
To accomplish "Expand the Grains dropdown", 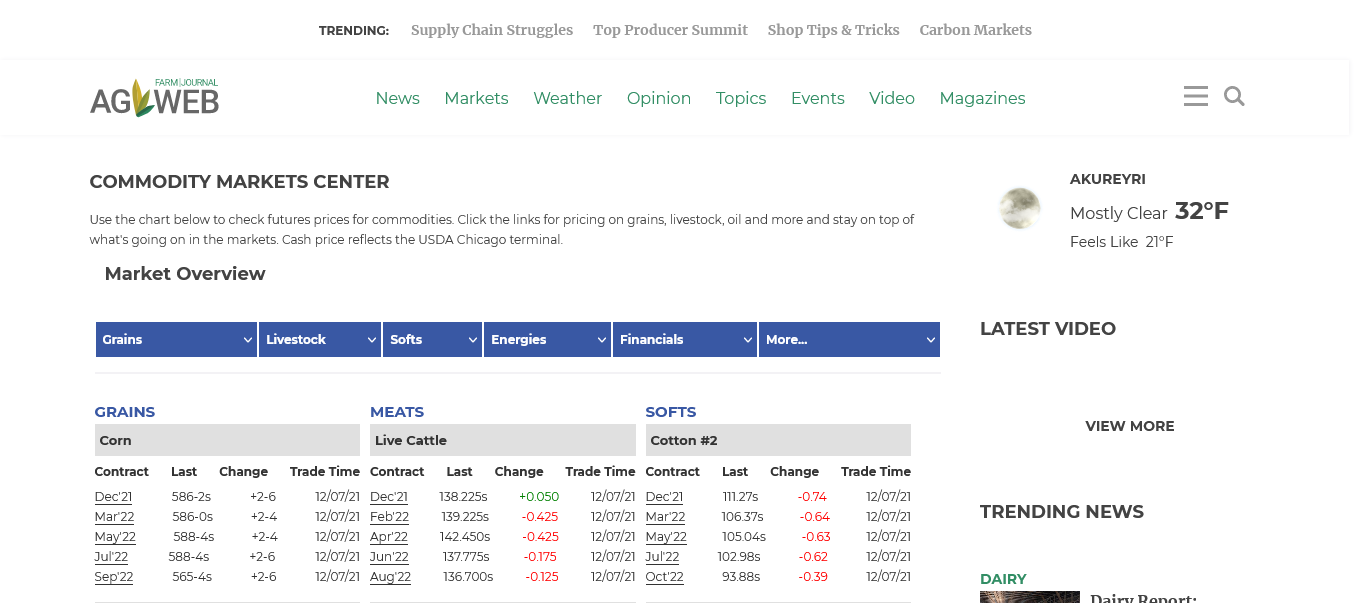I will click(x=176, y=340).
